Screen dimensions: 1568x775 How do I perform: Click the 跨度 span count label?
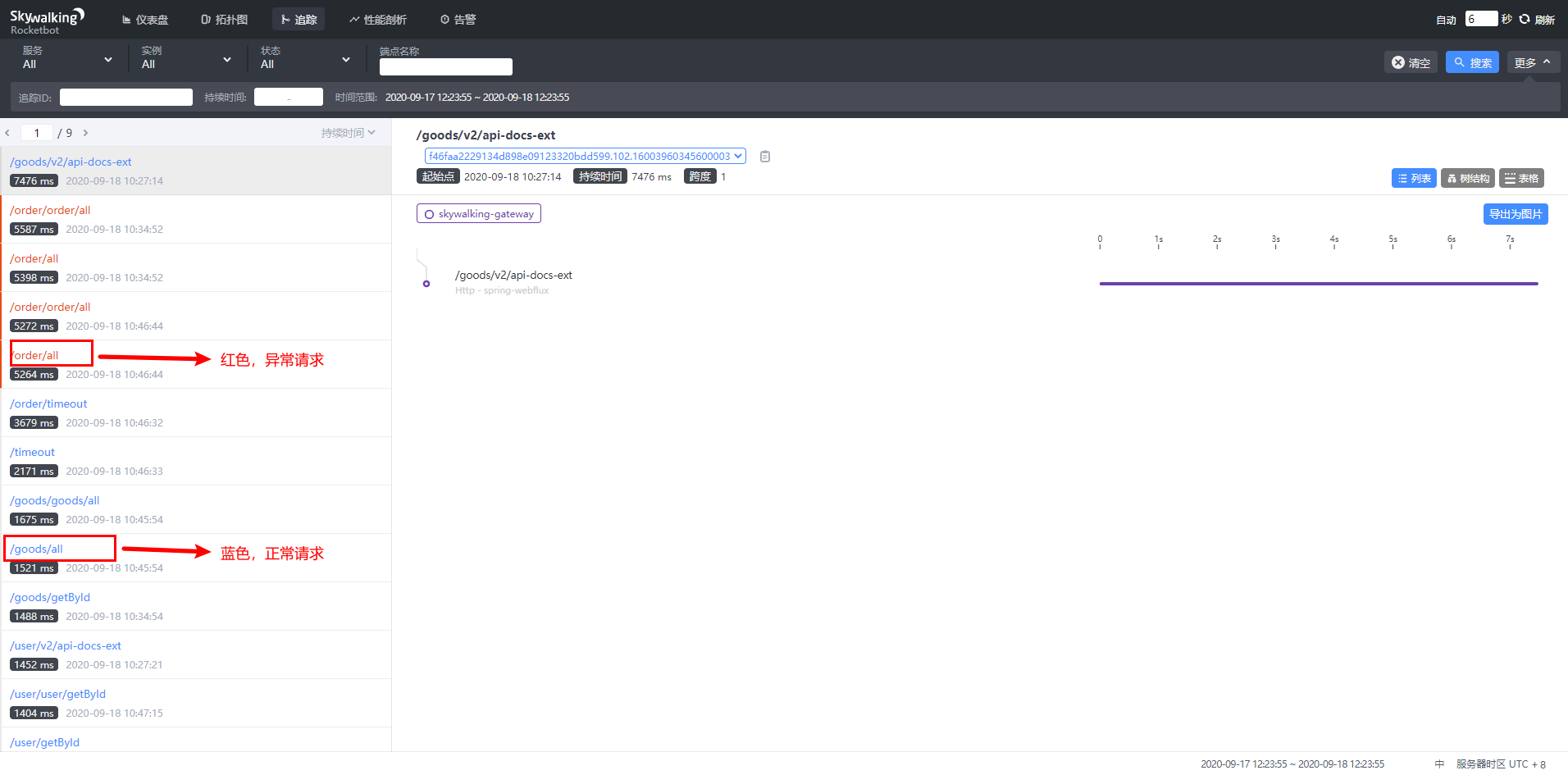pos(700,176)
